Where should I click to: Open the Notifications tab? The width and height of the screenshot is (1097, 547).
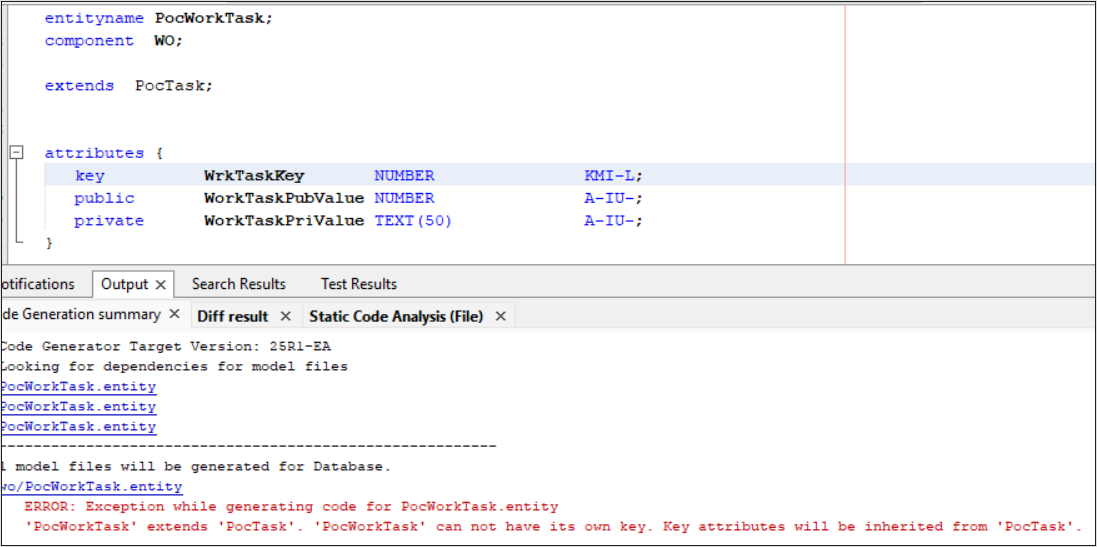[37, 284]
